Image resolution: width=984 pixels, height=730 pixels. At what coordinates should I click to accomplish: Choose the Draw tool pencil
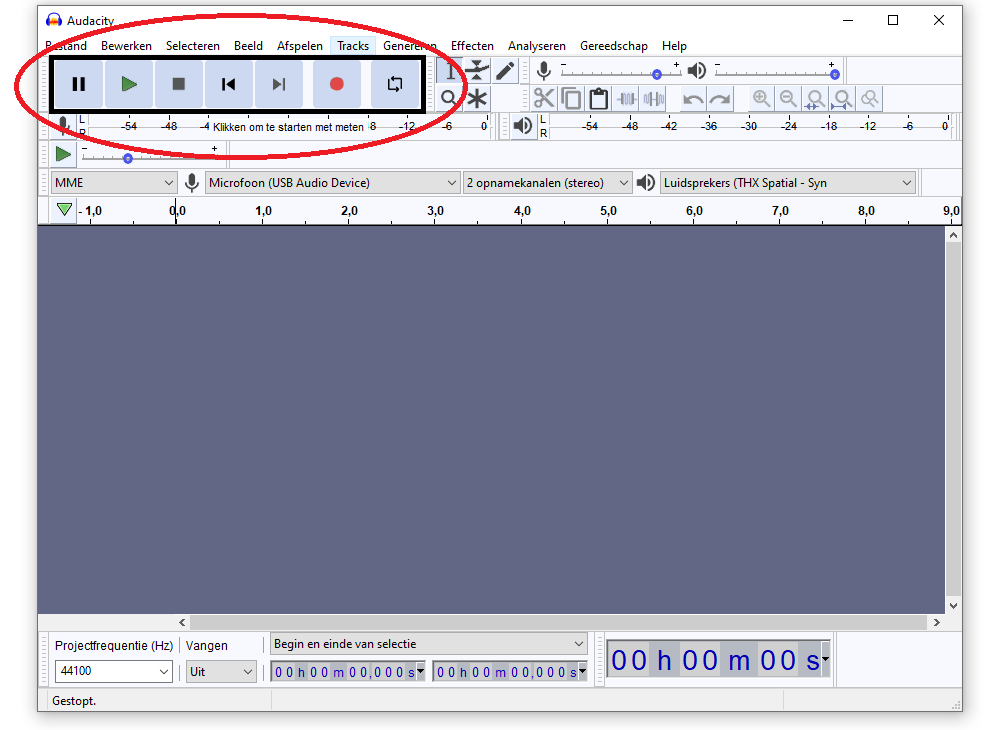[x=505, y=71]
